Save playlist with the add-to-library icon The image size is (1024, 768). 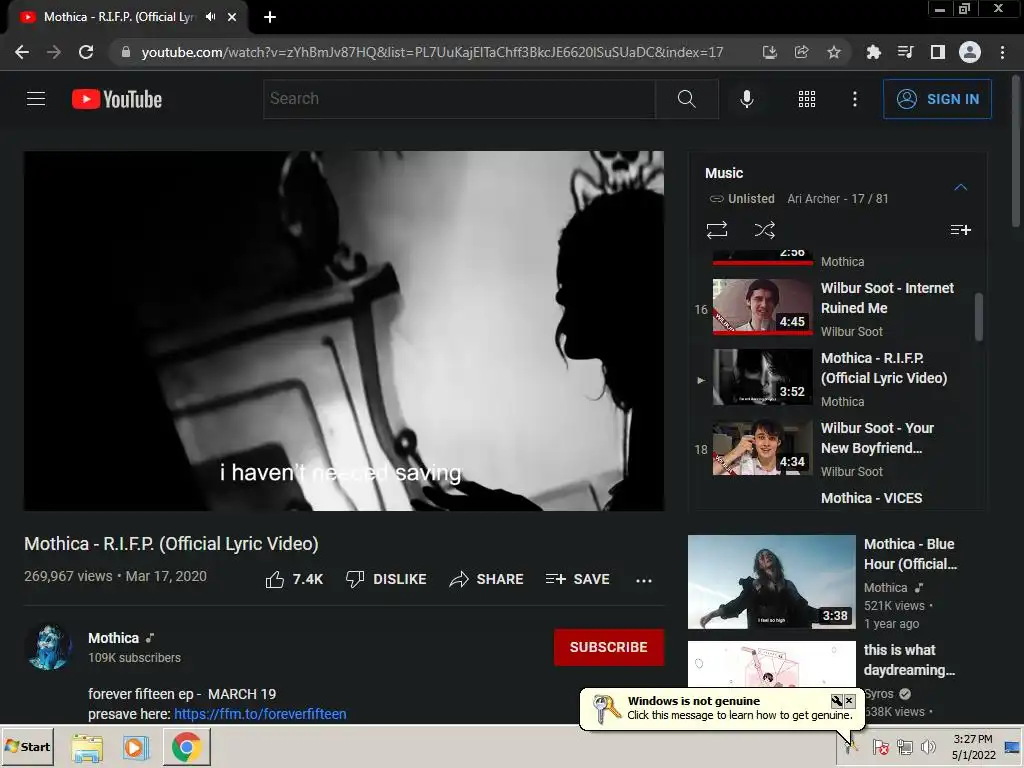(960, 230)
